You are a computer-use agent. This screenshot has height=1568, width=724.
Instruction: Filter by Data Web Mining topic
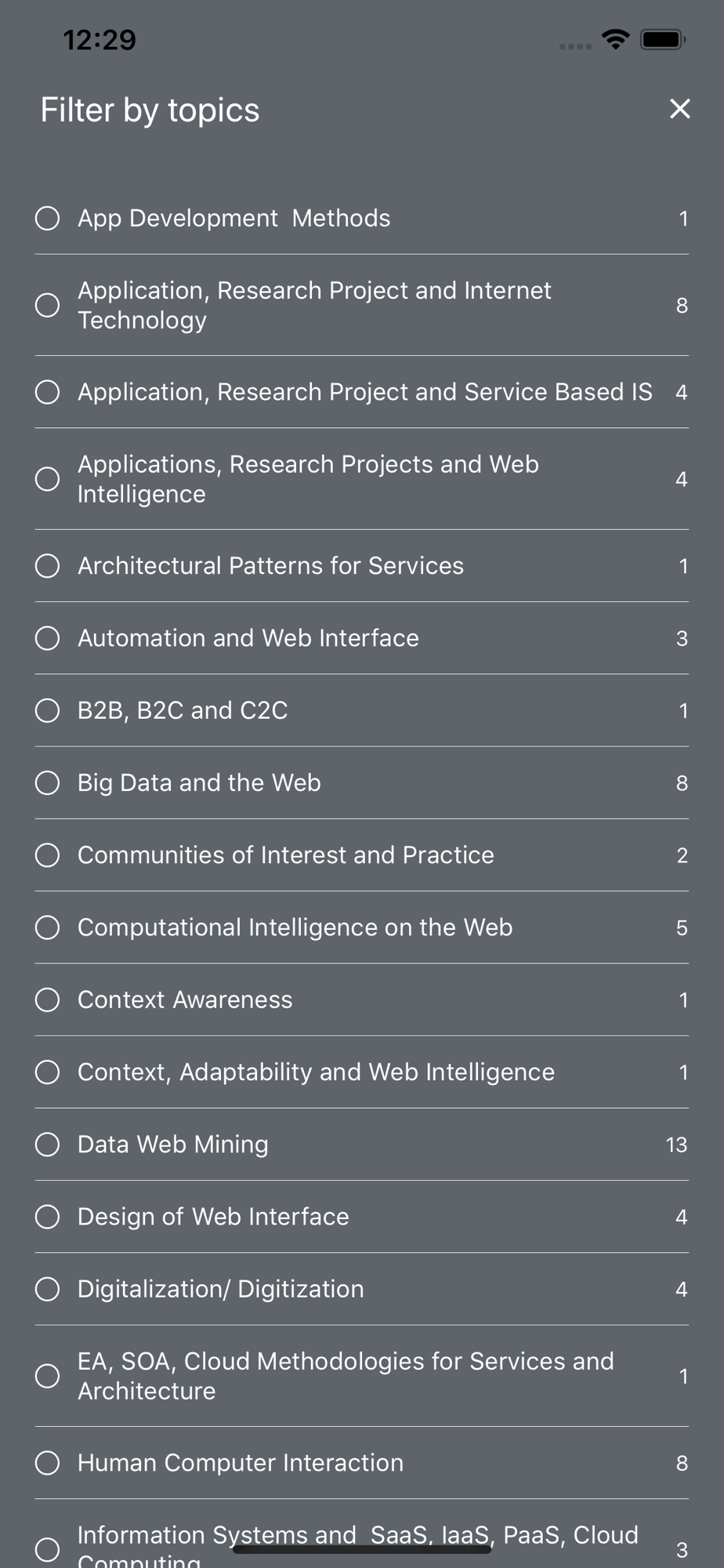(48, 1145)
